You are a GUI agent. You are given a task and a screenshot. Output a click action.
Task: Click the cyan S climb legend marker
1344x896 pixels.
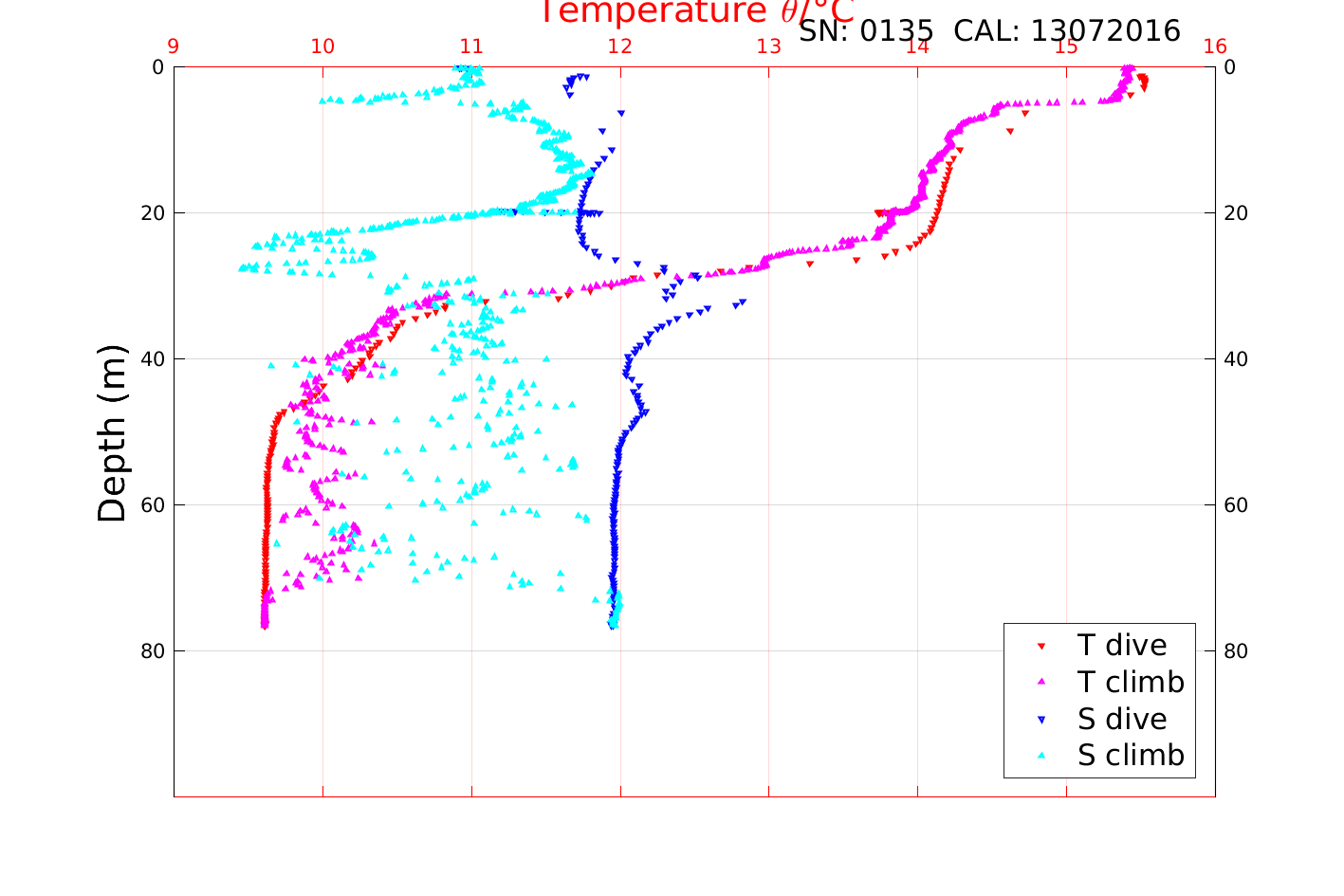pos(1041,756)
